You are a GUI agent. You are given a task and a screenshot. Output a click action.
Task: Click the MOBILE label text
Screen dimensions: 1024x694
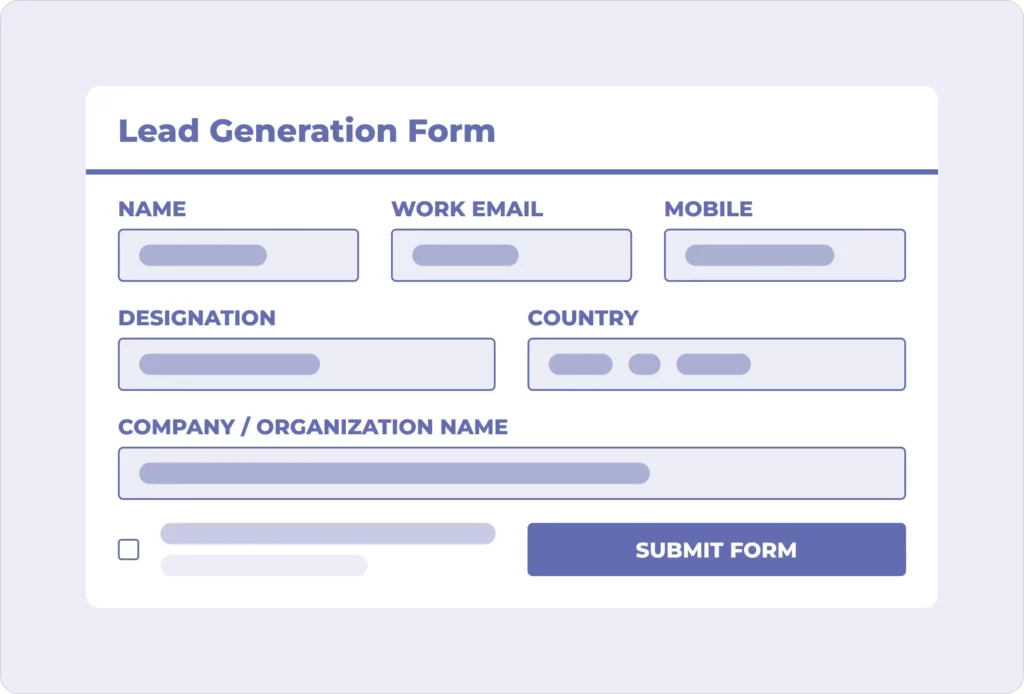pyautogui.click(x=708, y=209)
